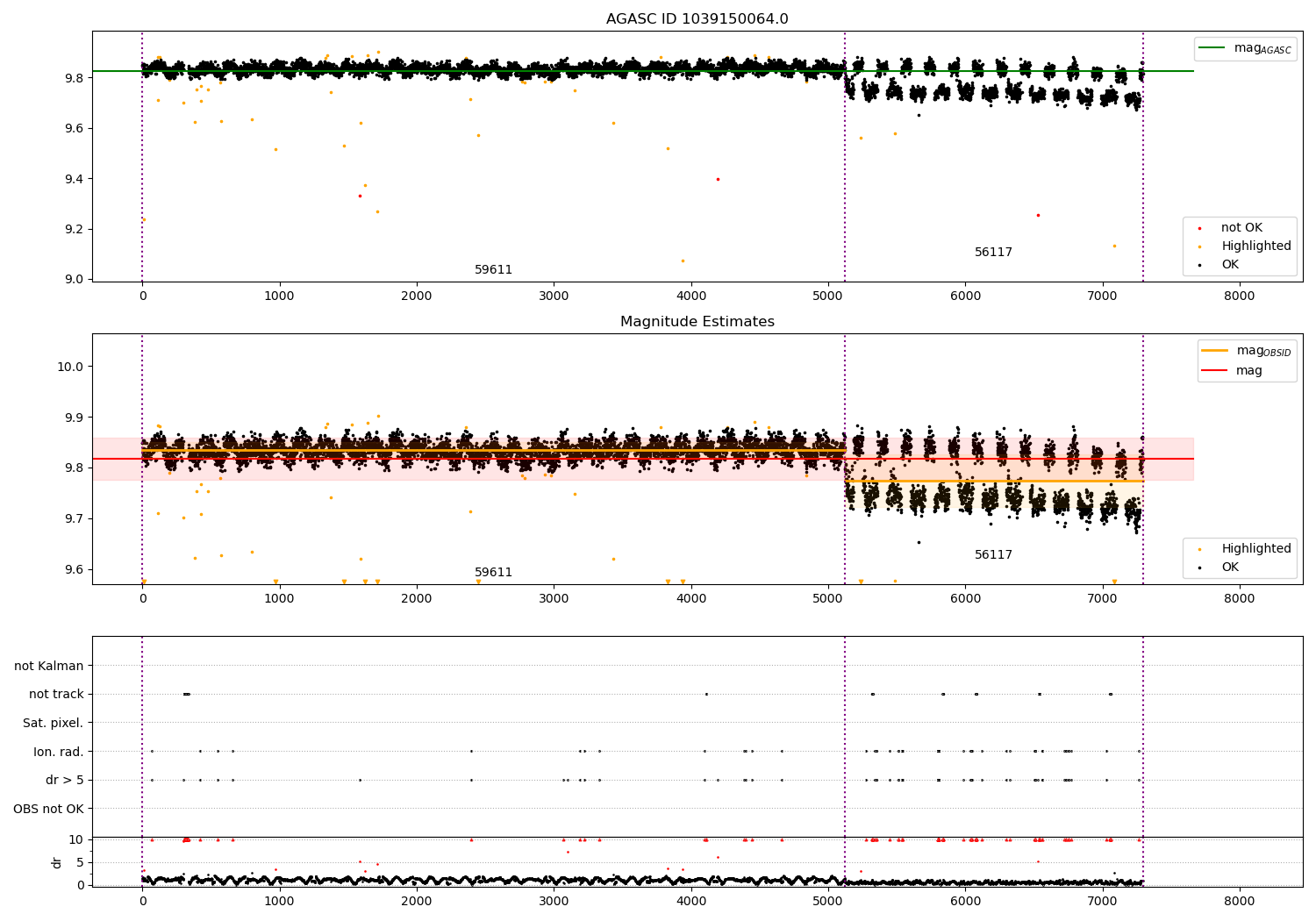The image size is (1316, 921).
Task: Click "56117" in the Magnitude Estimates plot
Action: click(x=993, y=555)
